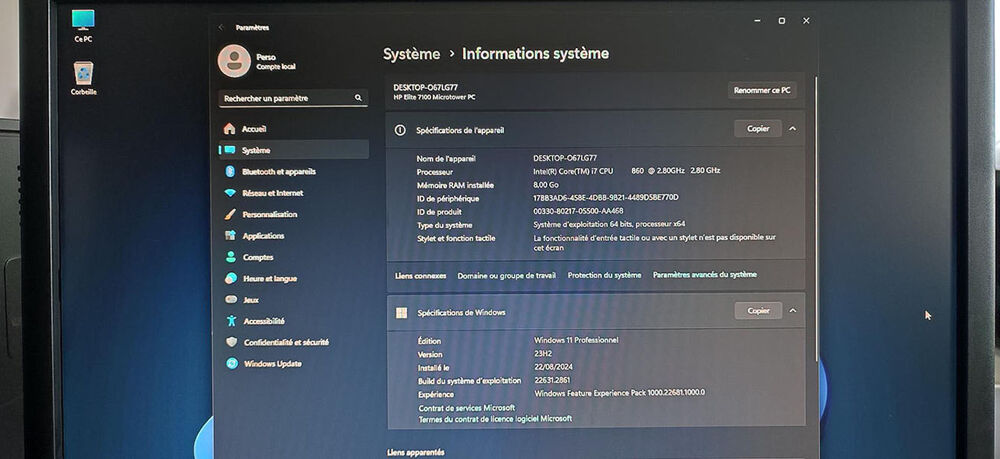The height and width of the screenshot is (459, 1000).
Task: Go to Confidentialité et sécurité settings
Action: [x=294, y=342]
